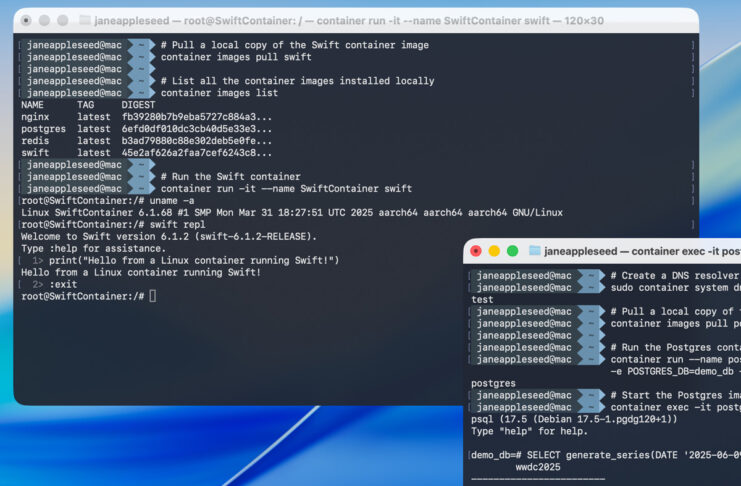Click the swift digest 45e2af626a2faa7cef6243c8
This screenshot has width=741, height=486.
pyautogui.click(x=197, y=153)
